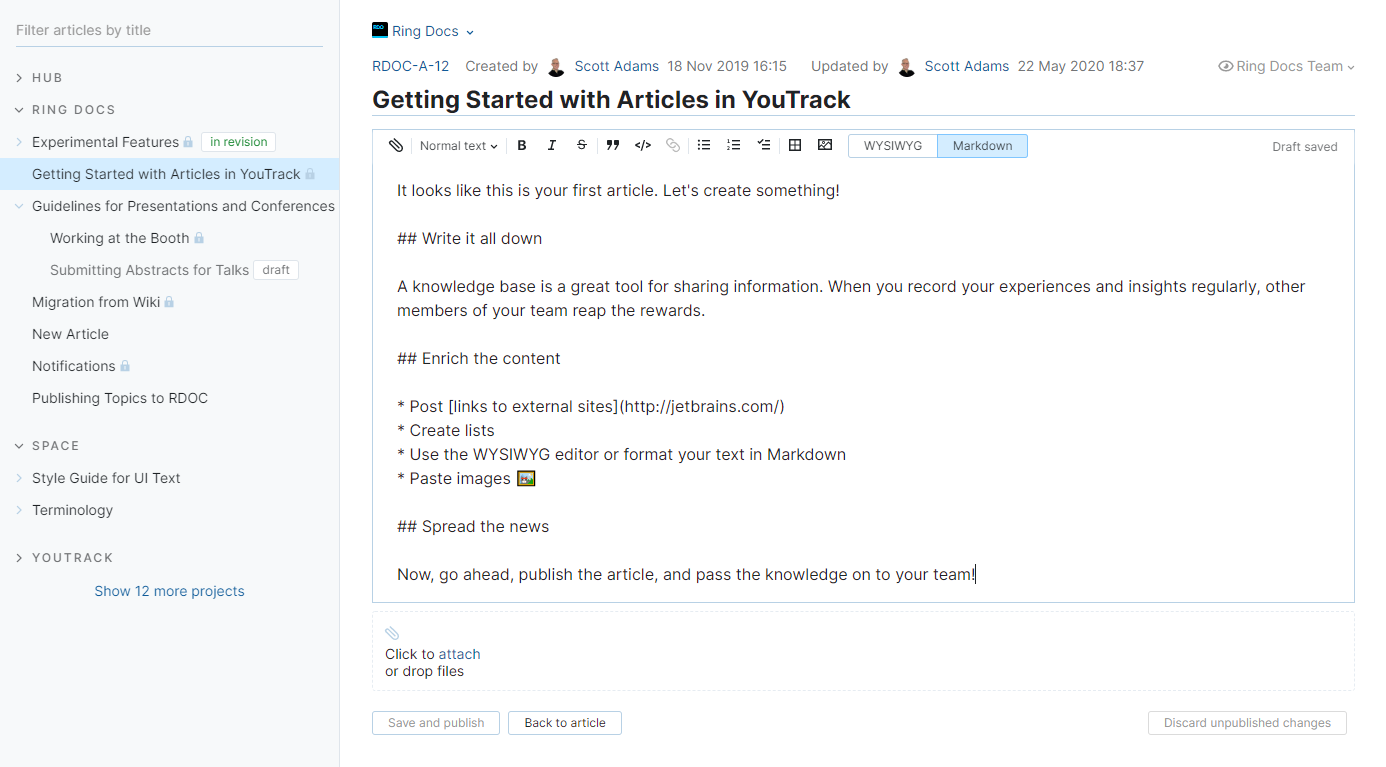Click updater Scott Adams avatar

click(x=906, y=67)
